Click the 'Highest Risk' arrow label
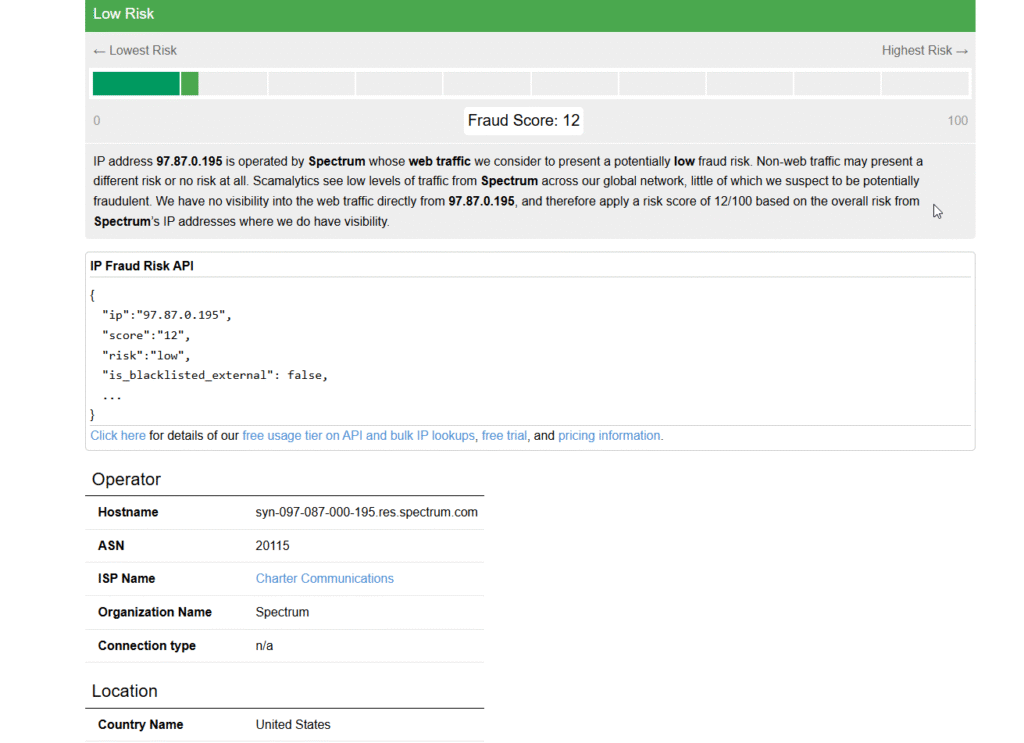1024x743 pixels. pyautogui.click(x=924, y=51)
